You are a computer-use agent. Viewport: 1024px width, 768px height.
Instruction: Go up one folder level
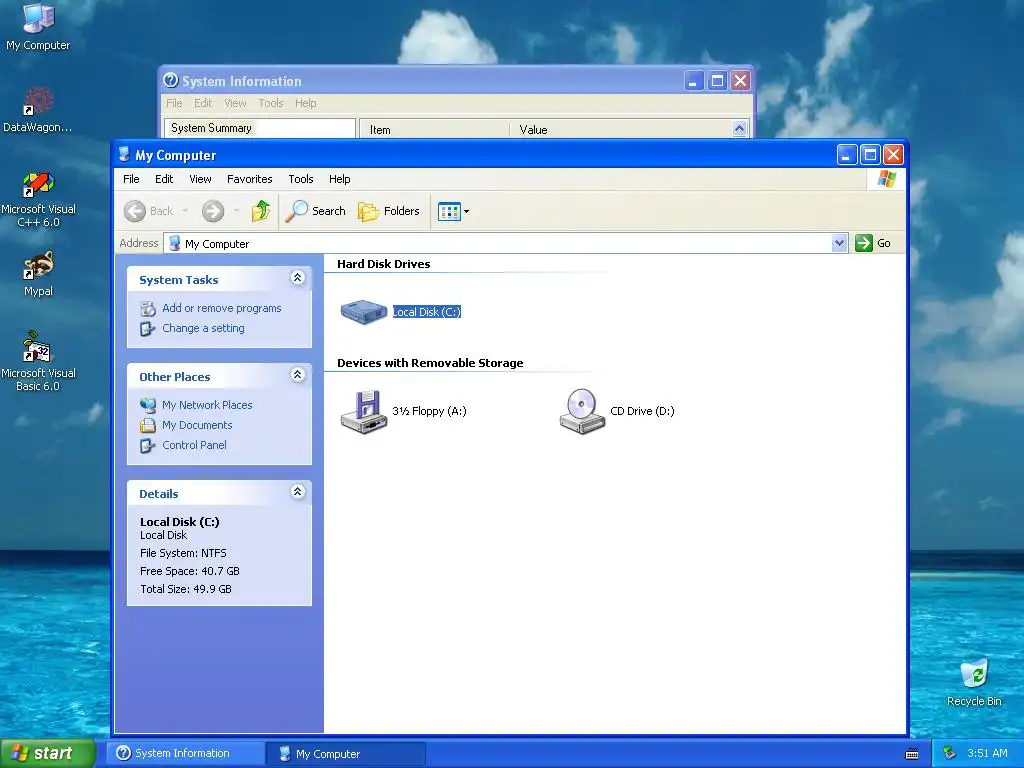261,211
